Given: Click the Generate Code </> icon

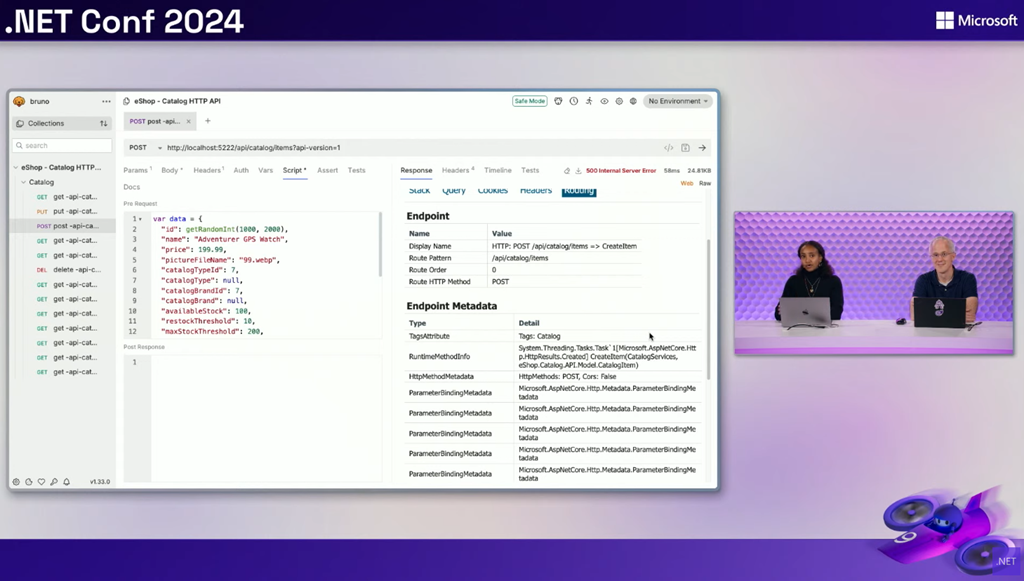Looking at the screenshot, I should (x=668, y=148).
